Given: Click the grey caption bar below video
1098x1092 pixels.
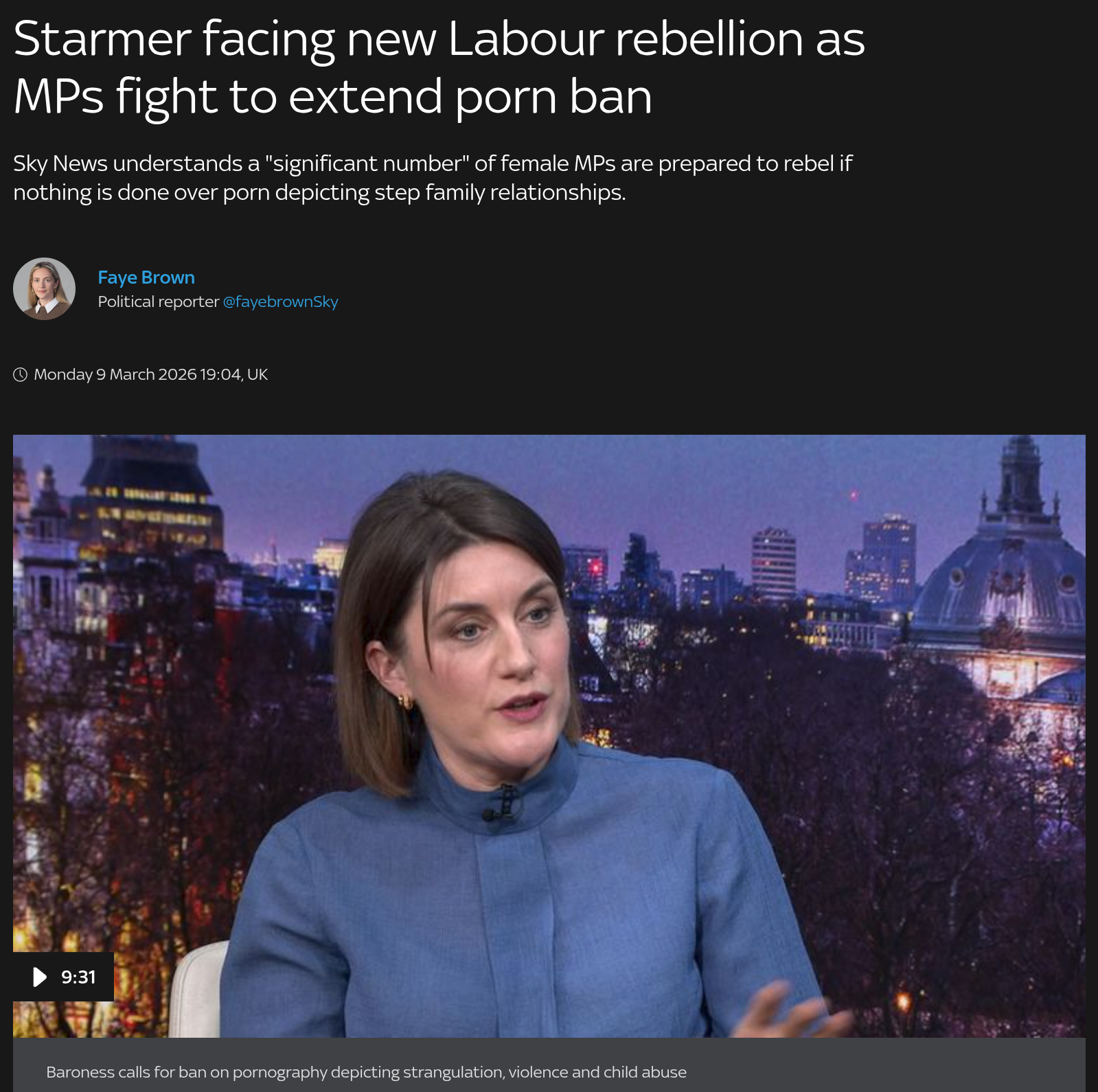Looking at the screenshot, I should point(549,1065).
